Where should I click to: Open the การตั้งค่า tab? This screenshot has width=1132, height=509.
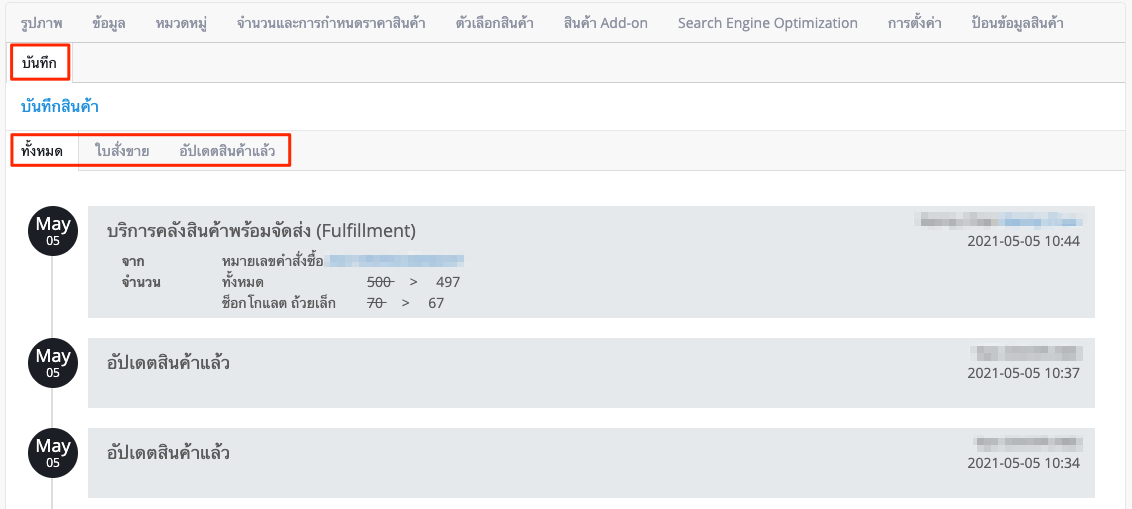(x=915, y=23)
